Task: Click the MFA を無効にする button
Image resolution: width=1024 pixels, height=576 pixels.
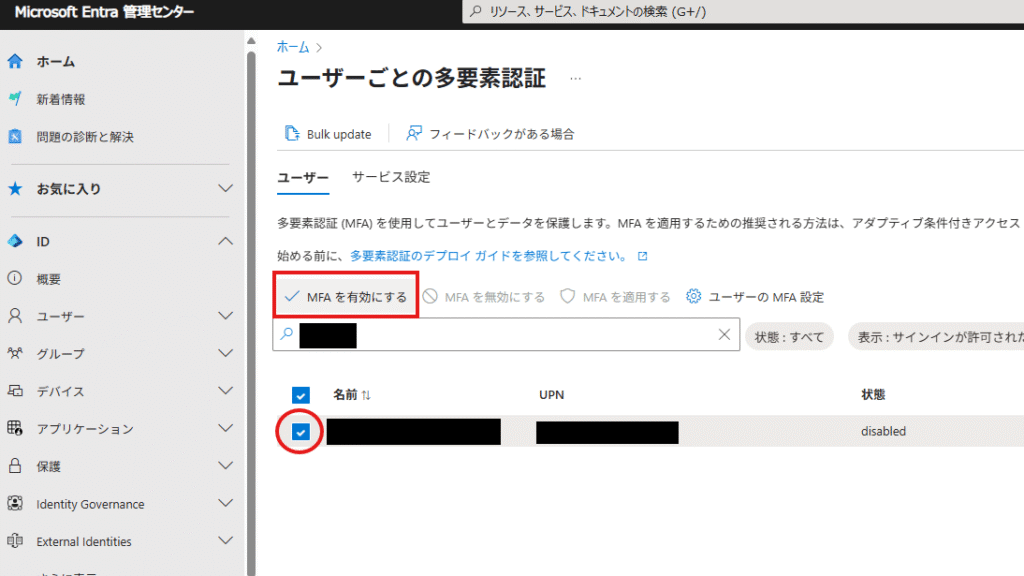Action: point(484,296)
